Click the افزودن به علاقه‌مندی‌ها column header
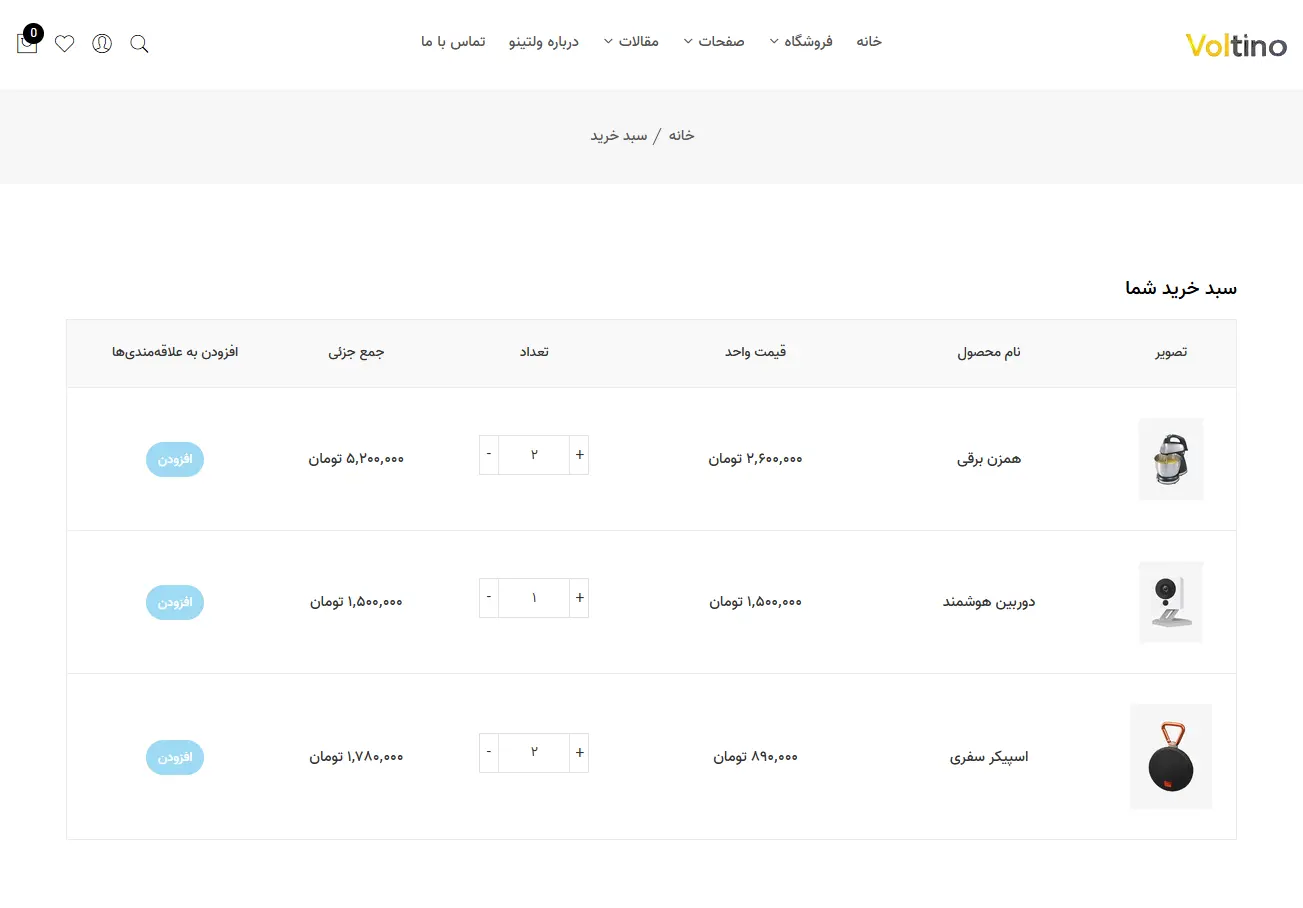 click(x=175, y=352)
